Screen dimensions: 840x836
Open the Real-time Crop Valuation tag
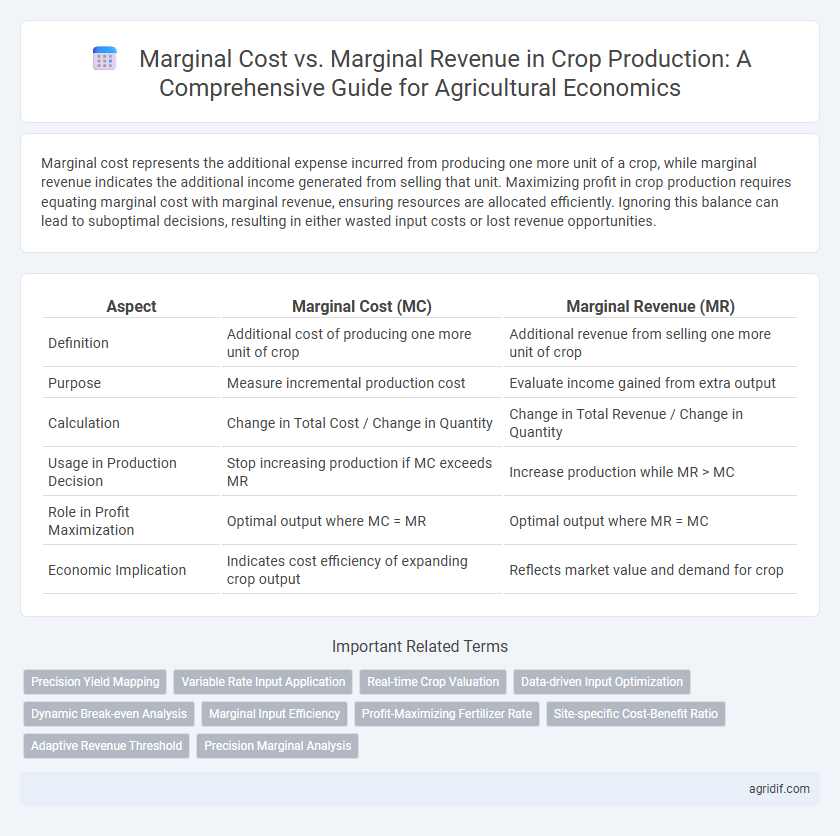pyautogui.click(x=433, y=682)
